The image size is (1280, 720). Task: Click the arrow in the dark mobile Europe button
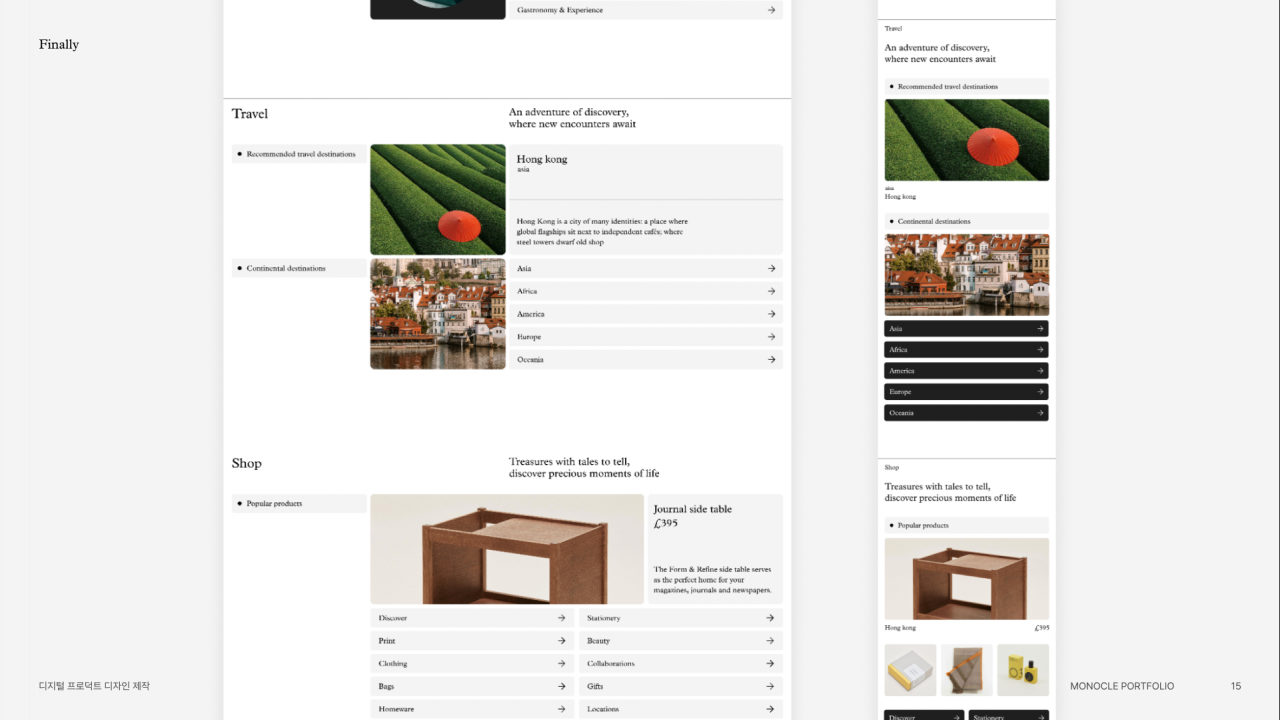point(1040,392)
